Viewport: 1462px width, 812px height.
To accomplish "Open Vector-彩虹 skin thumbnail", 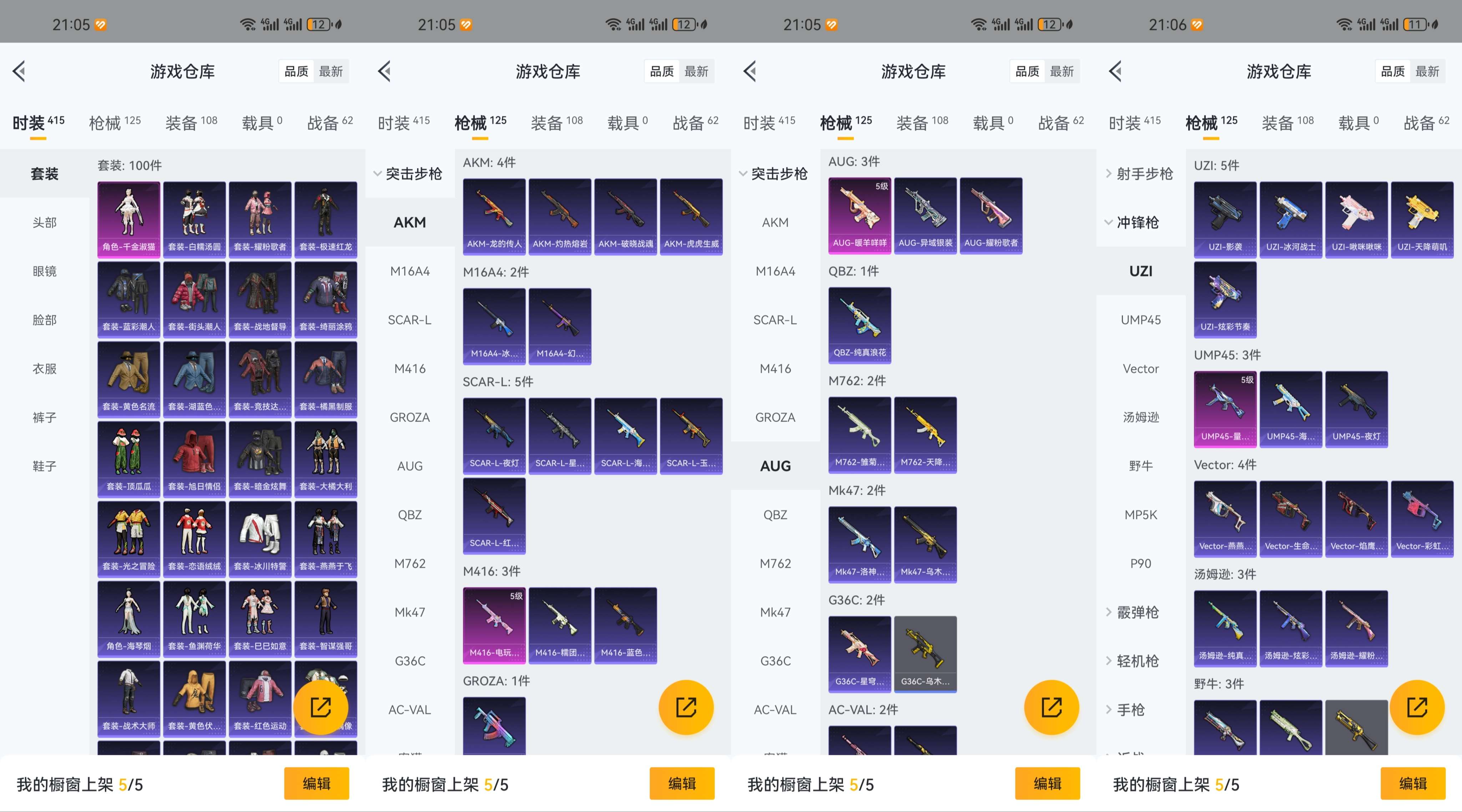I will click(x=1422, y=519).
